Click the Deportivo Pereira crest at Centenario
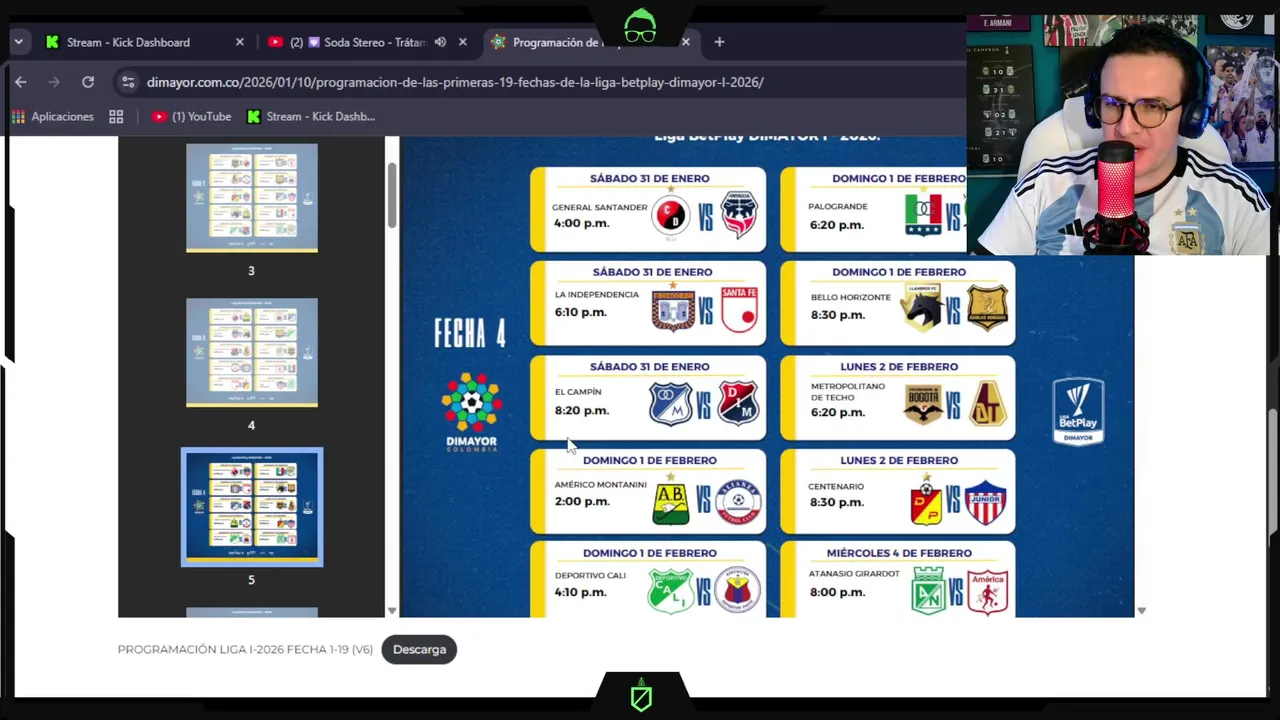 tap(926, 502)
